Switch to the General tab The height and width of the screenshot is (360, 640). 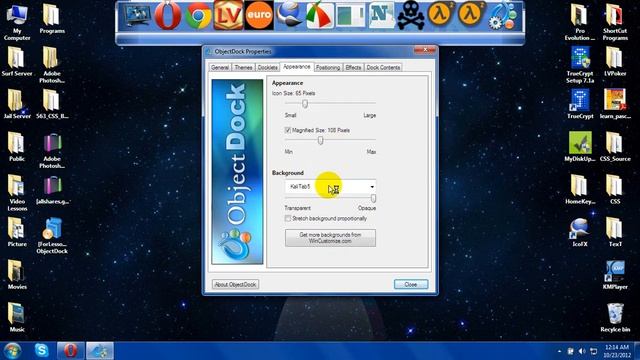pos(220,67)
